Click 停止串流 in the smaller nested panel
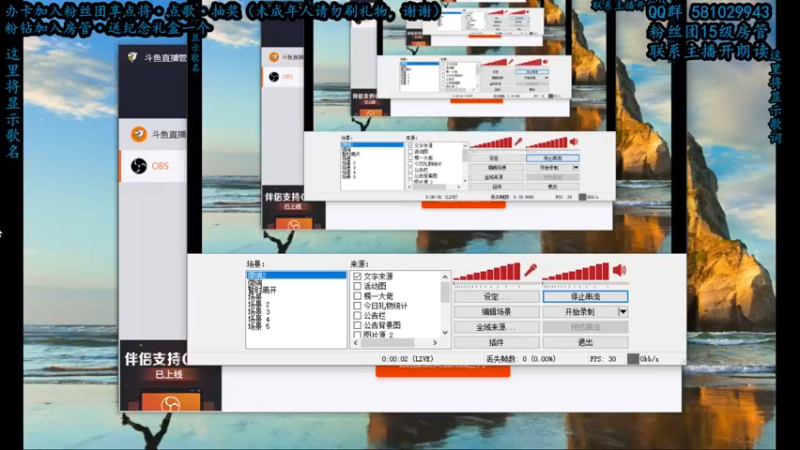The width and height of the screenshot is (800, 450). [553, 158]
